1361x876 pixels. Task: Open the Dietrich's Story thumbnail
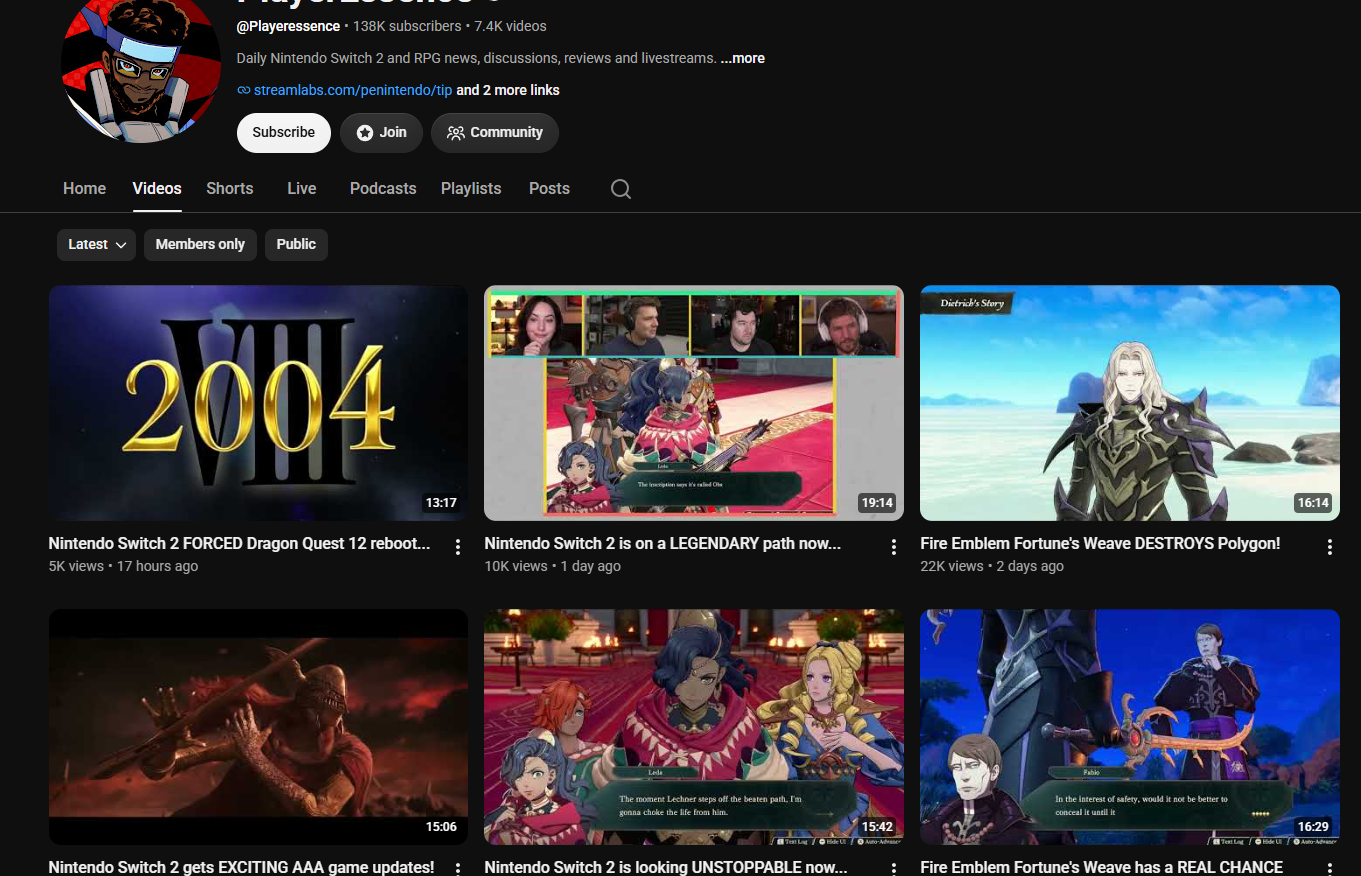[1130, 403]
